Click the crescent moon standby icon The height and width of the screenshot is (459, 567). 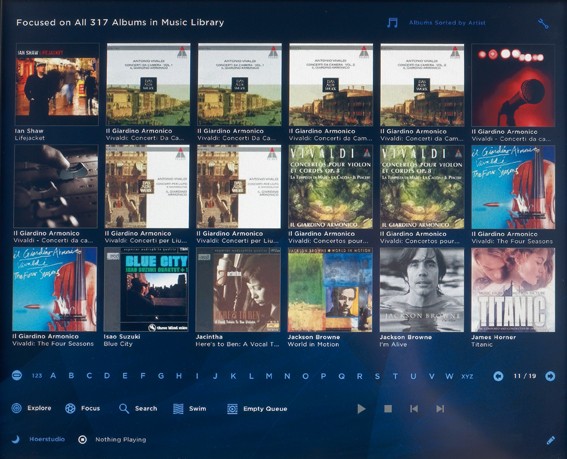coord(16,439)
